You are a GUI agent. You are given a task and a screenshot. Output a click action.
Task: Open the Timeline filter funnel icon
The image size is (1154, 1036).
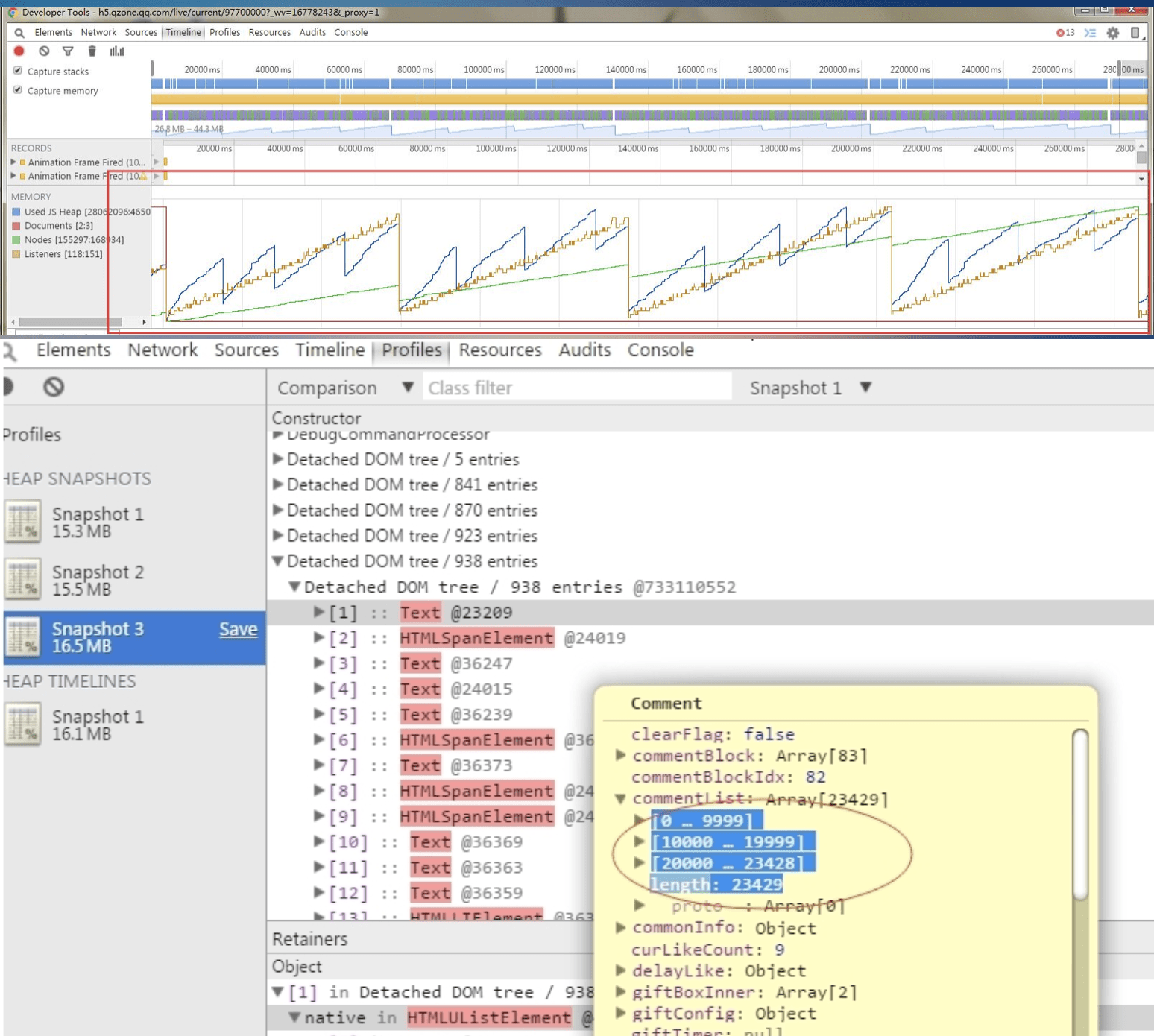pos(68,51)
